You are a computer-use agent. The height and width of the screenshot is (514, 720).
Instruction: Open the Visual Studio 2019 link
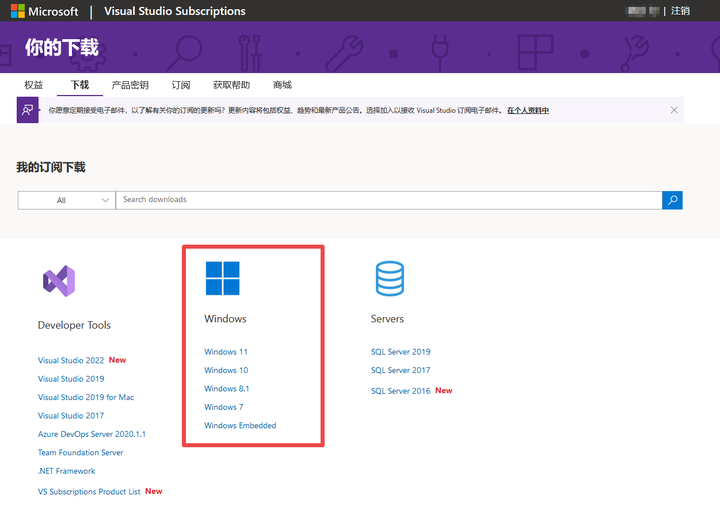pyautogui.click(x=71, y=379)
